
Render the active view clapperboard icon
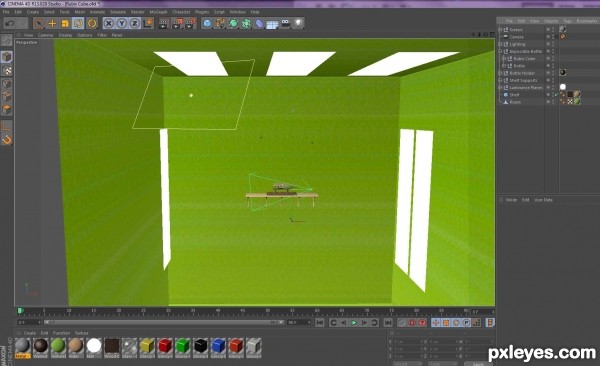[x=164, y=23]
